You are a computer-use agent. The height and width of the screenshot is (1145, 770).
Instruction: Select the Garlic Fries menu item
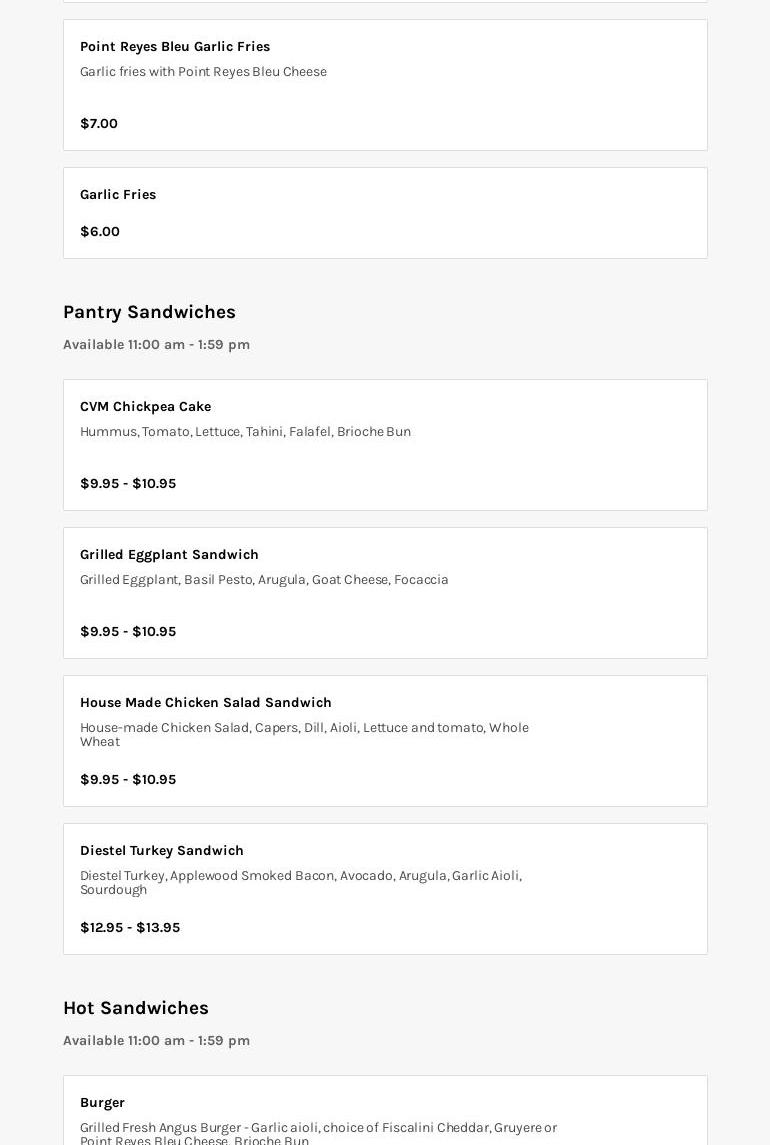click(x=118, y=195)
